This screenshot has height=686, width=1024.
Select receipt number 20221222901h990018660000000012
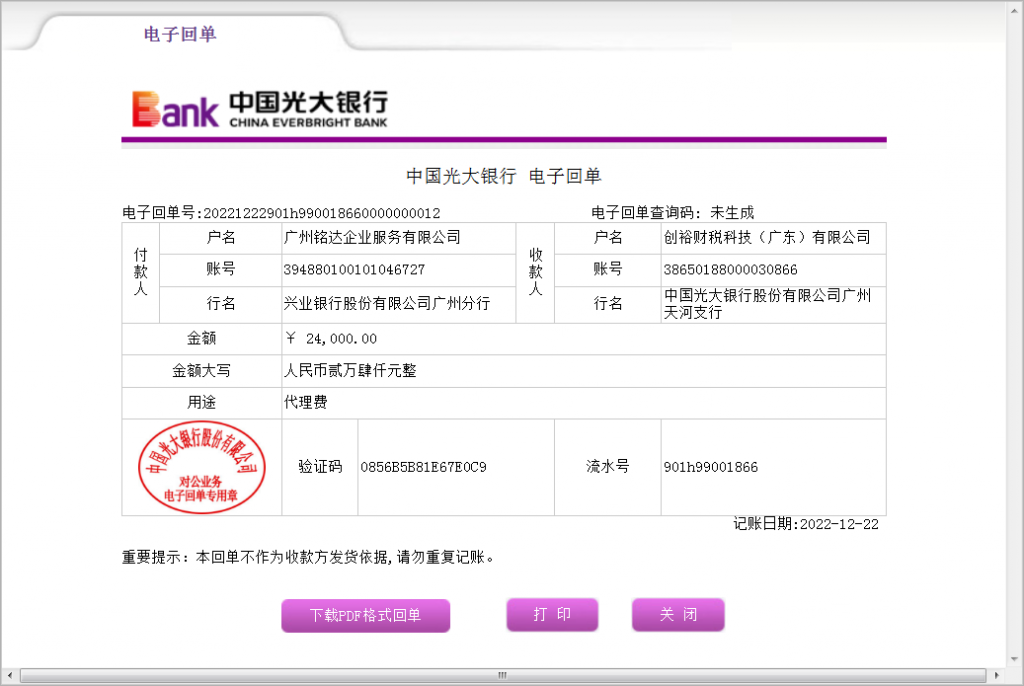coord(321,213)
